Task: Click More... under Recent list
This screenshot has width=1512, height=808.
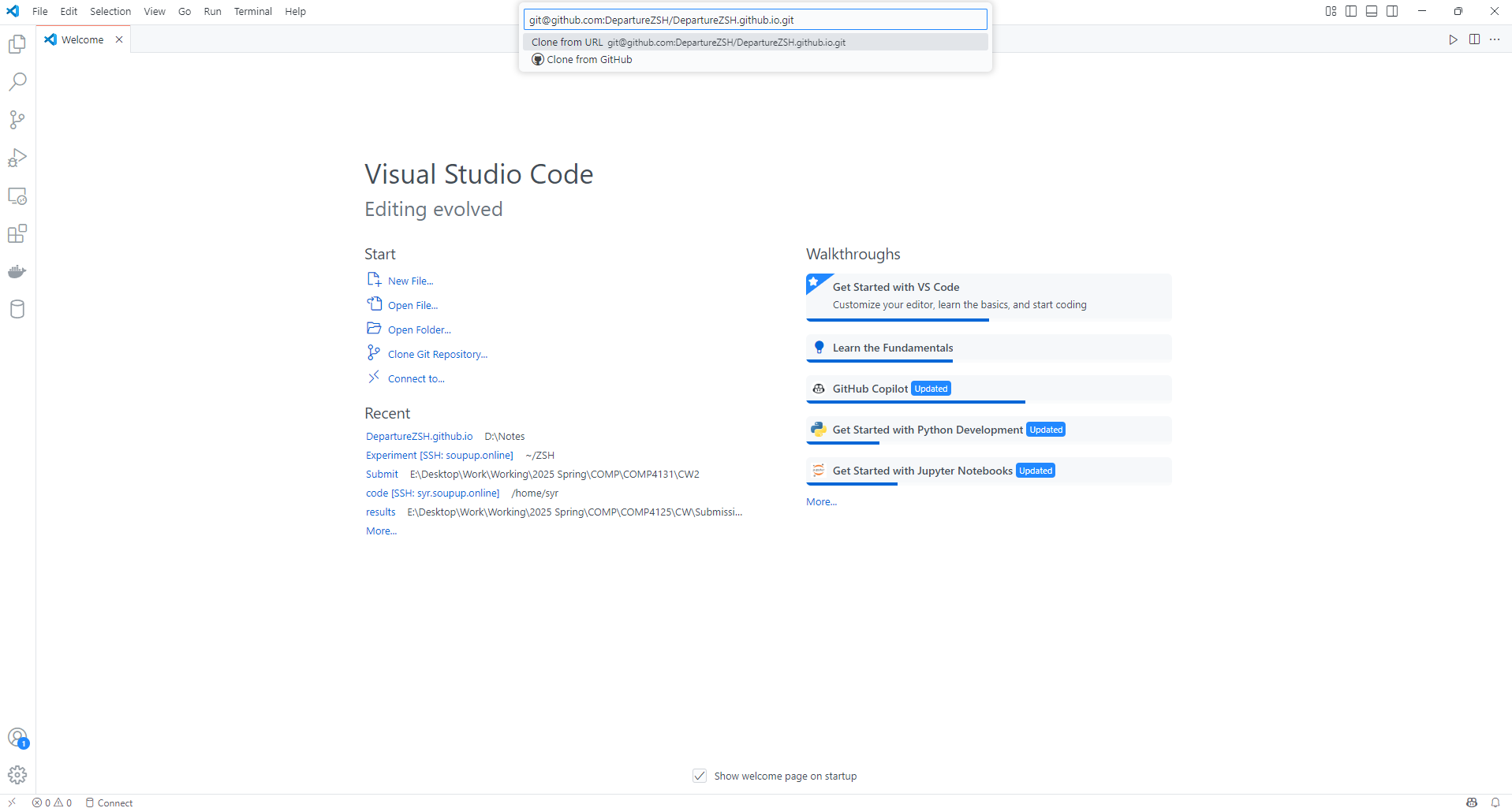Action: click(382, 531)
